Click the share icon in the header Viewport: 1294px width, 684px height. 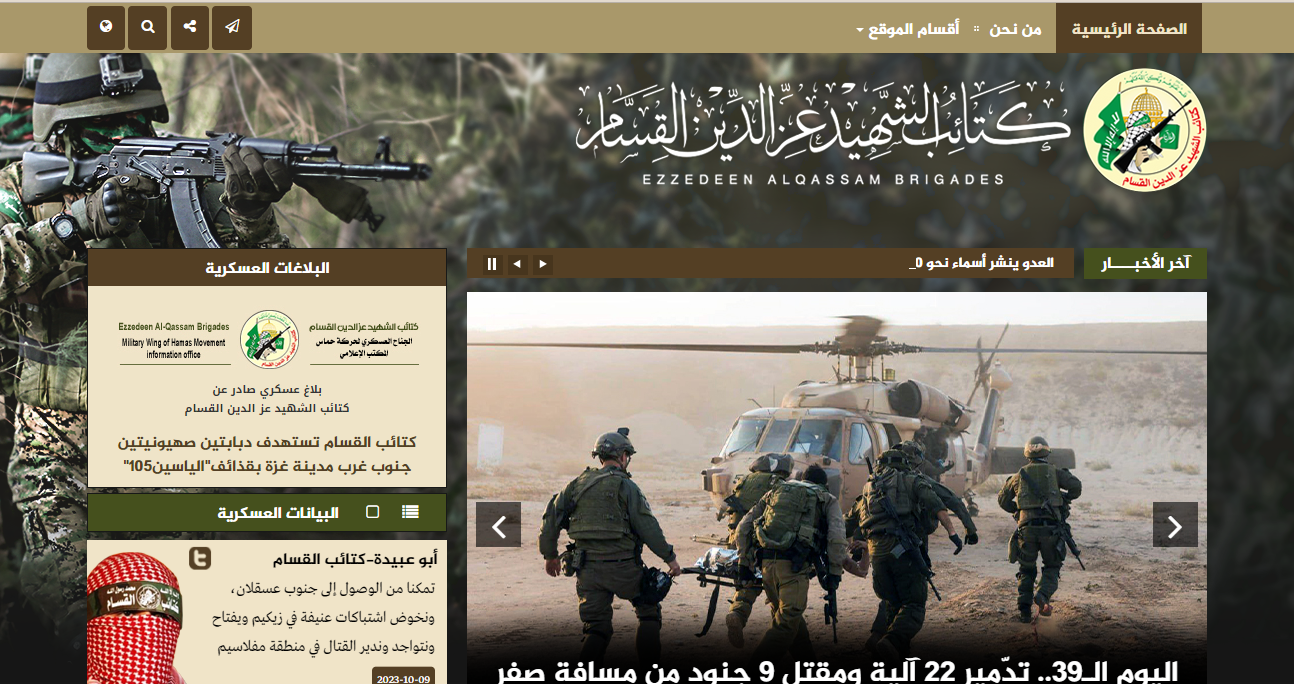click(189, 27)
